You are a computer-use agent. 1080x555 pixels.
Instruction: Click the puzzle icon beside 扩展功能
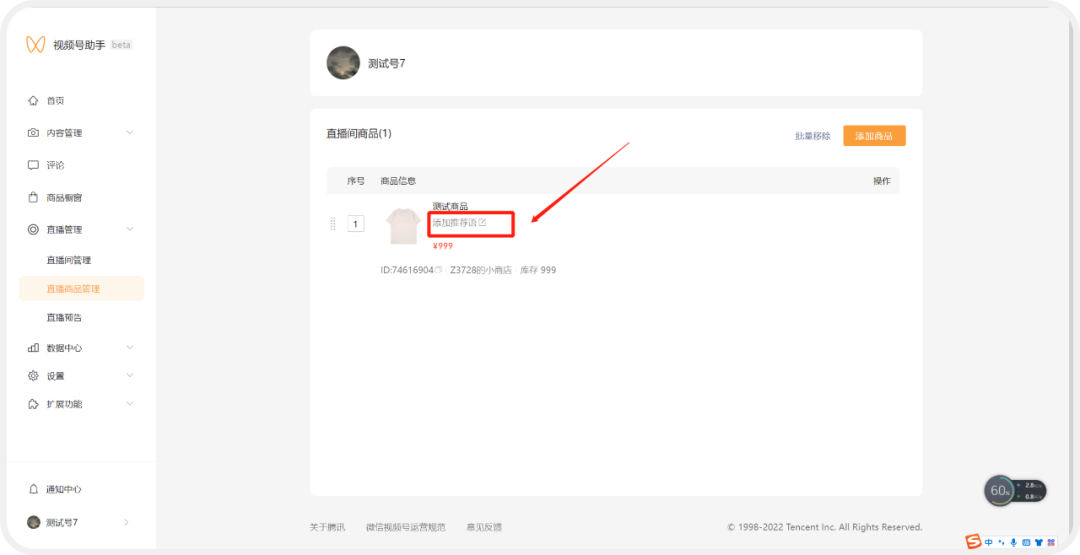click(x=33, y=404)
